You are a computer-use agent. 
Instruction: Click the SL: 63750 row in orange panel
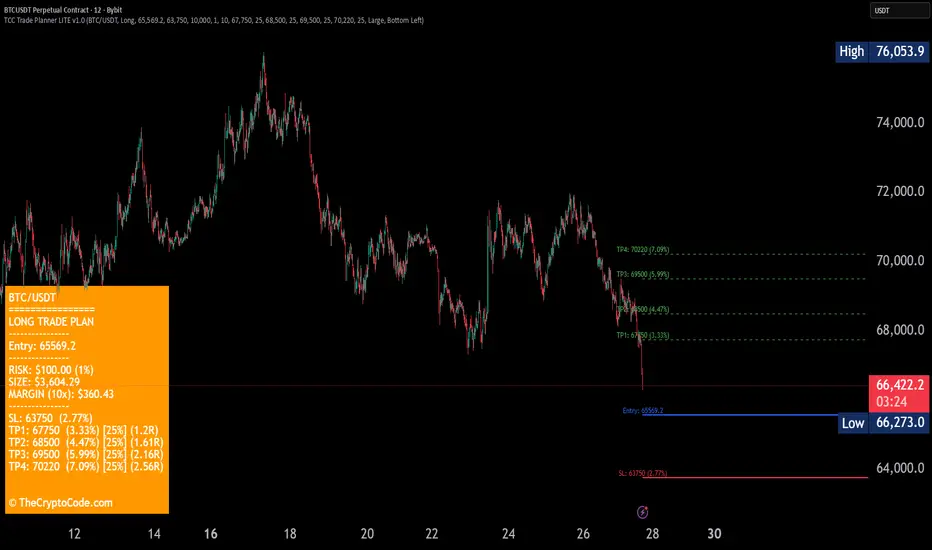(x=51, y=418)
